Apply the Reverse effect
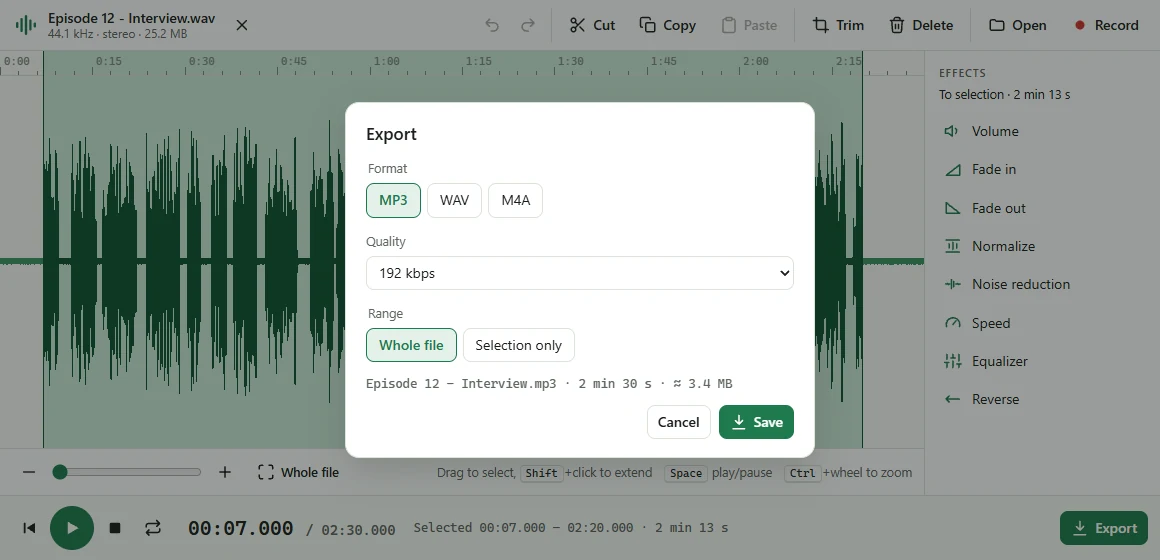The image size is (1160, 560). [x=1042, y=399]
